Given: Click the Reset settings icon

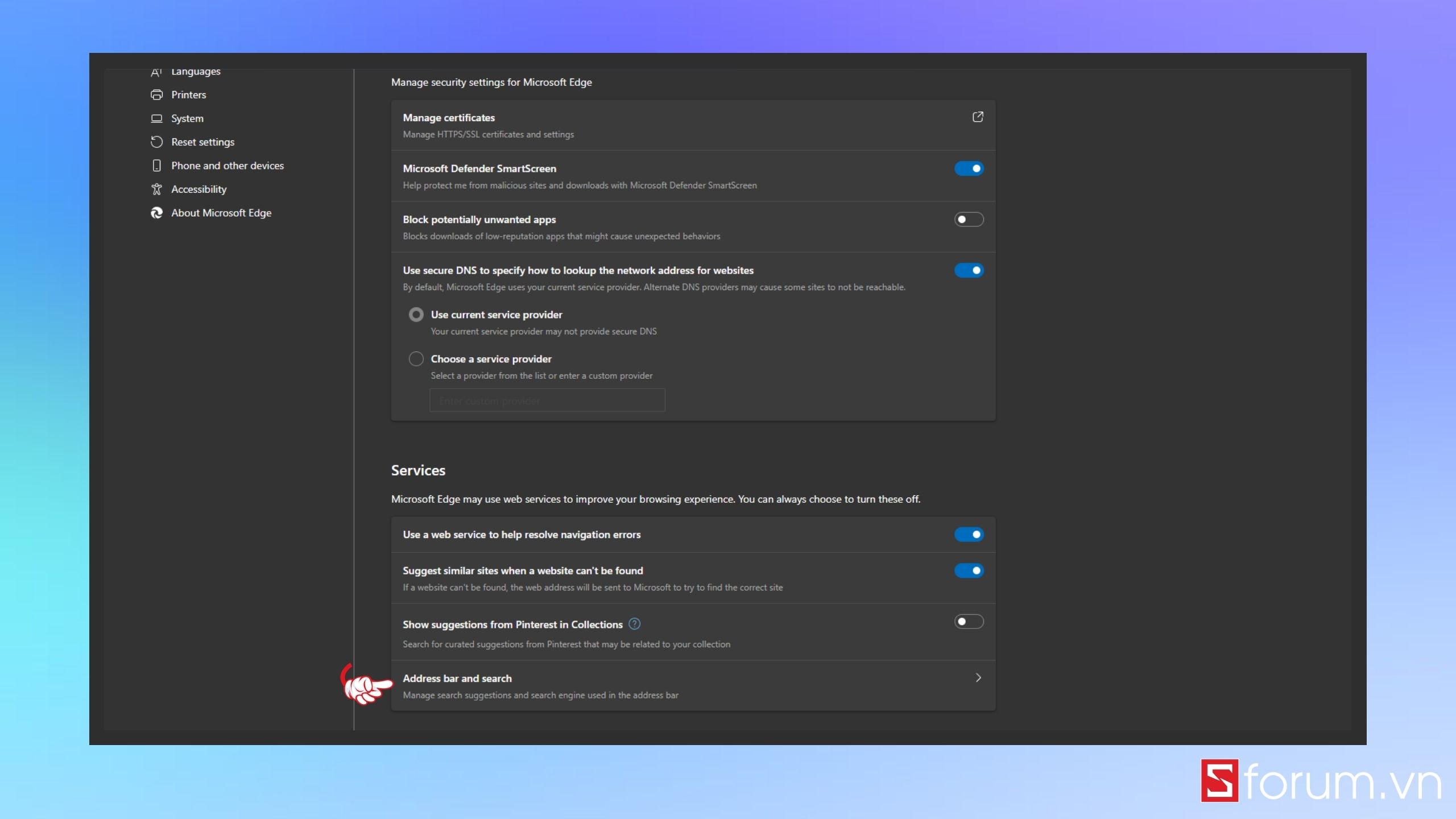Looking at the screenshot, I should 156,142.
